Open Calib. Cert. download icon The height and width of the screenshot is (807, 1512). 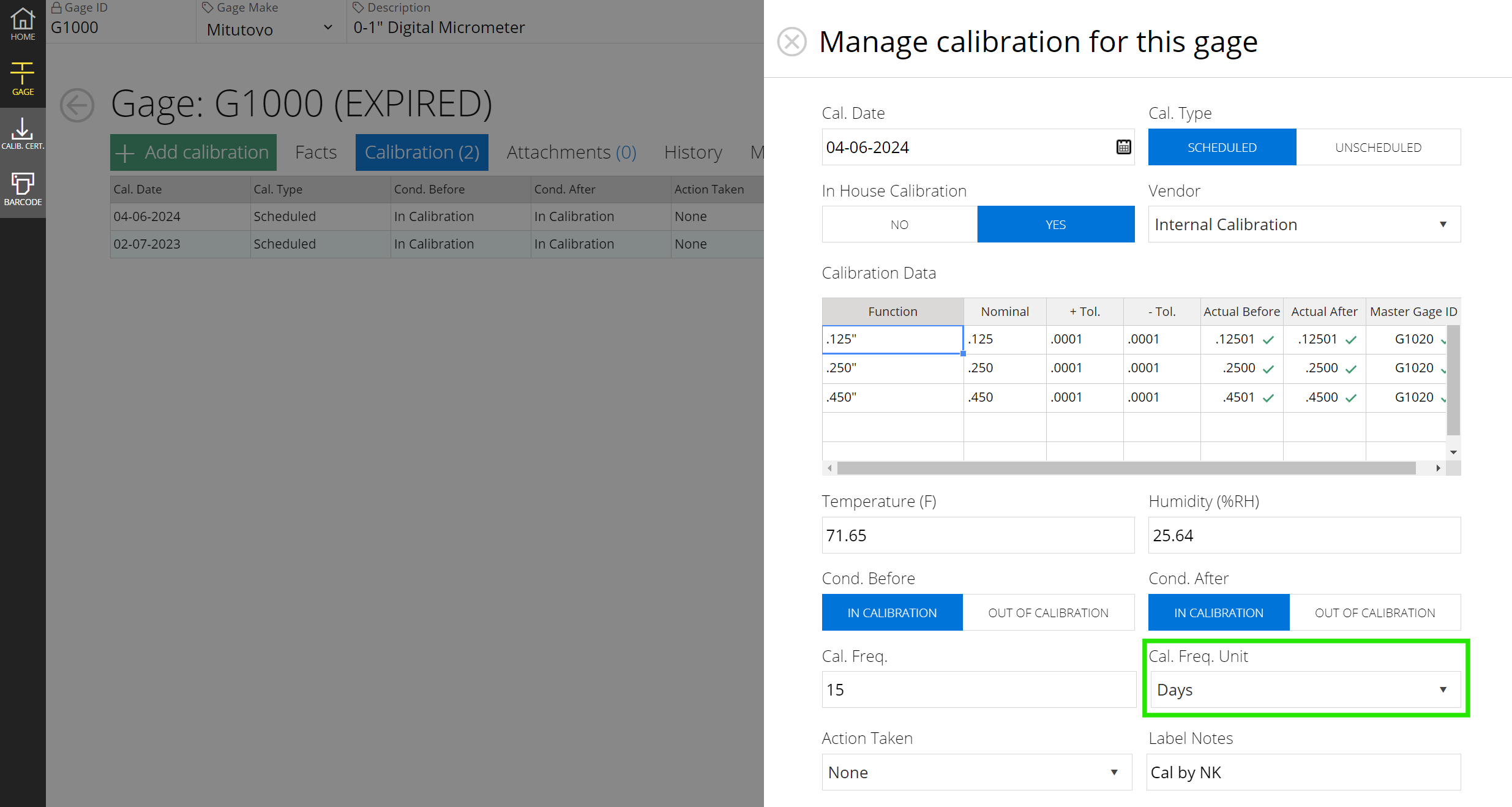[23, 134]
